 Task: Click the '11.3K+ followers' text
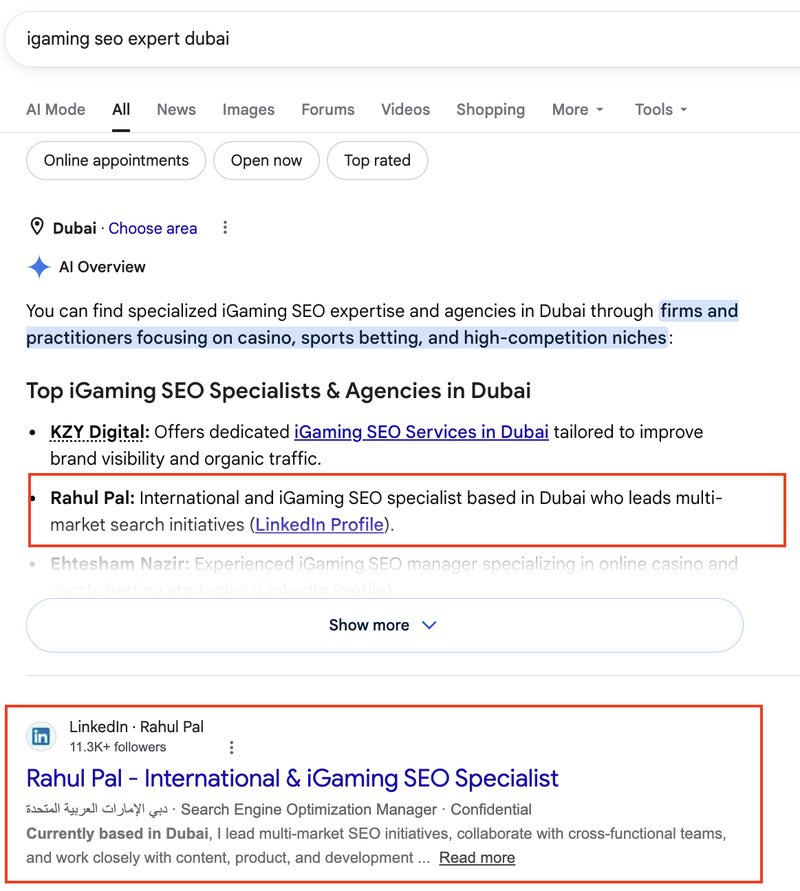118,747
